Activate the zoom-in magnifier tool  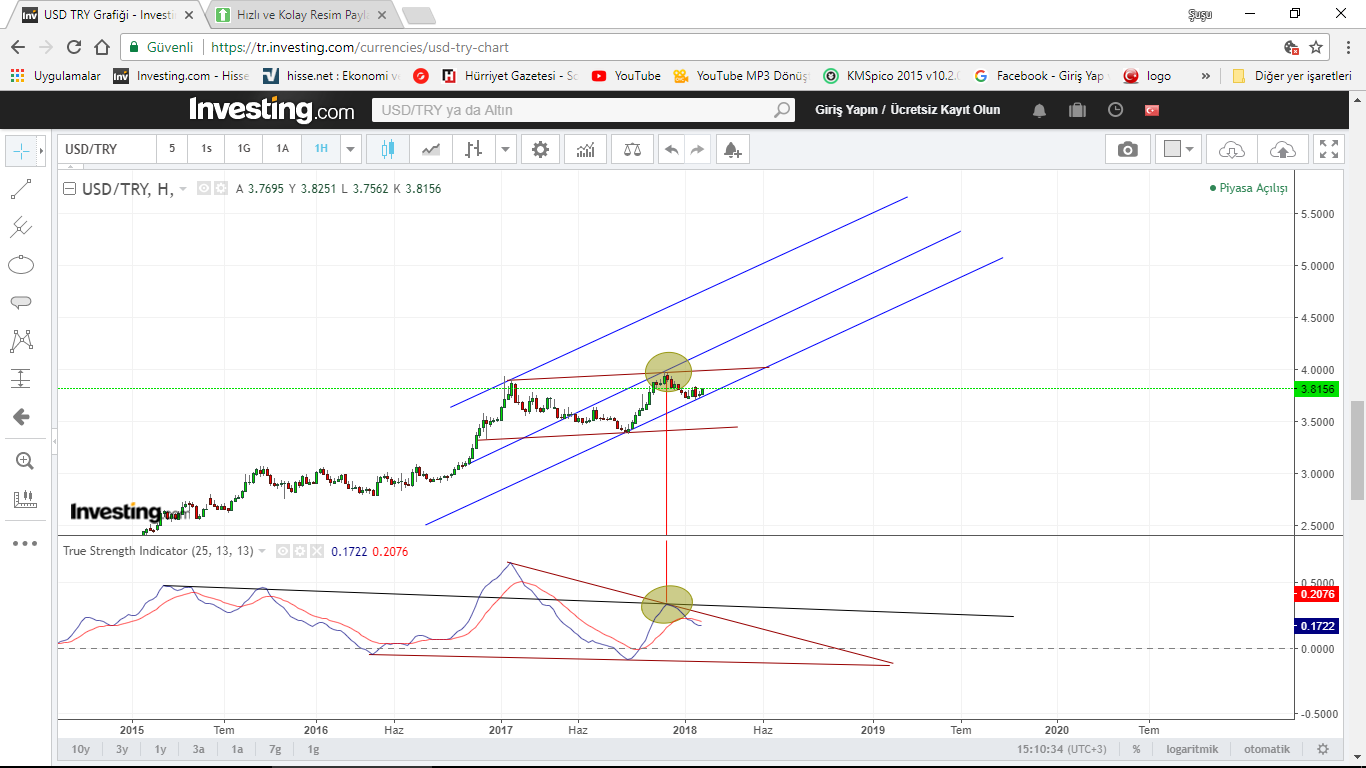tap(24, 461)
